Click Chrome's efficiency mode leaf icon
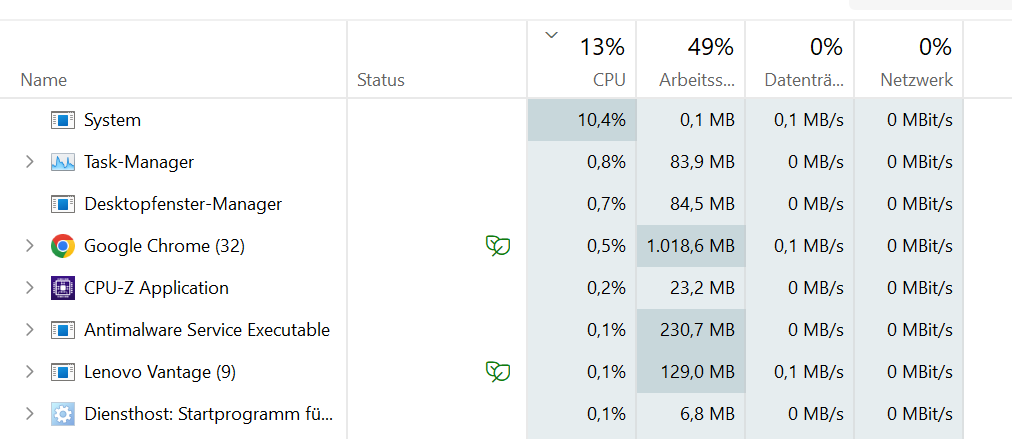Viewport: 1012px width, 439px height. coord(497,246)
